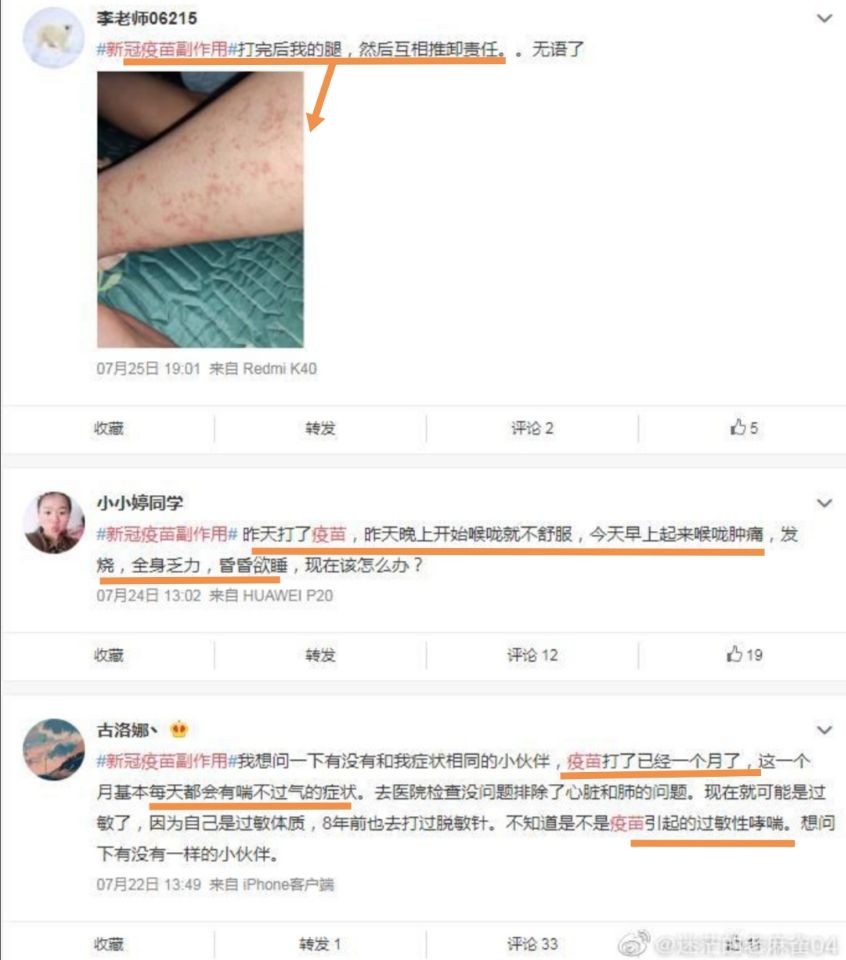This screenshot has width=846, height=960.
Task: Open username 古洛娜 profile link
Action: [127, 730]
